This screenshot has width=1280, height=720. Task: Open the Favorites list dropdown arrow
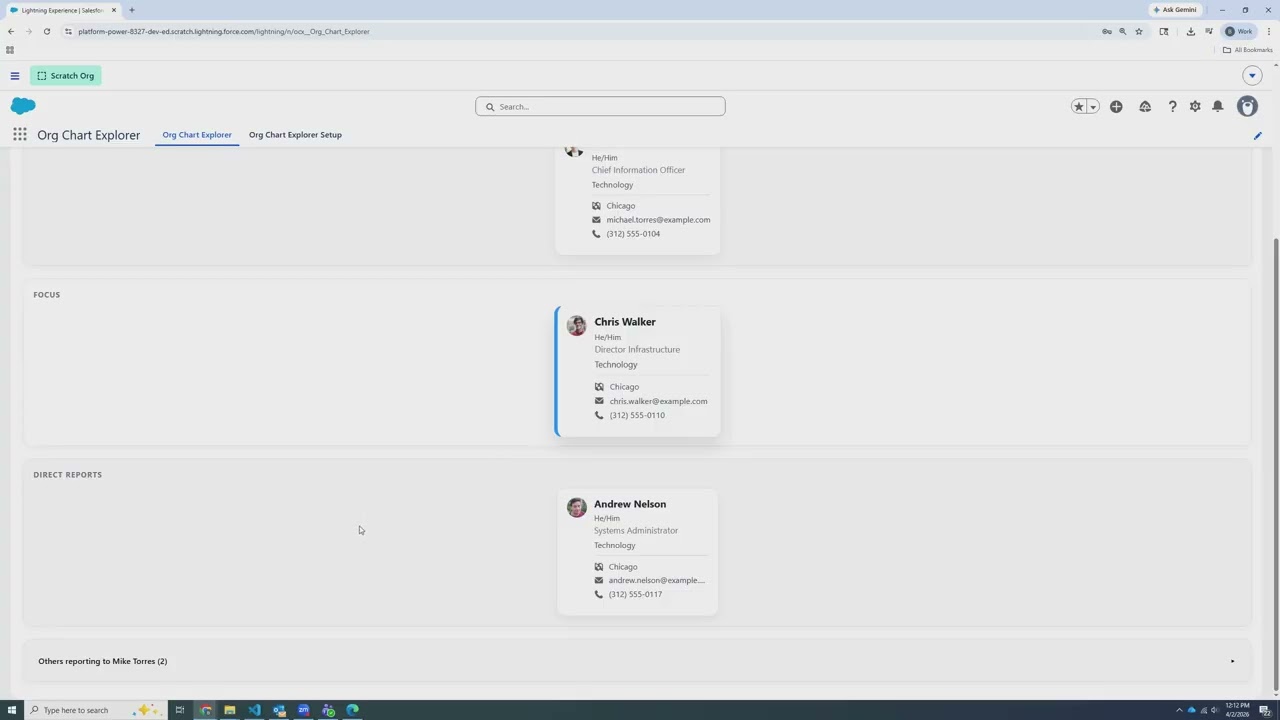pos(1093,106)
